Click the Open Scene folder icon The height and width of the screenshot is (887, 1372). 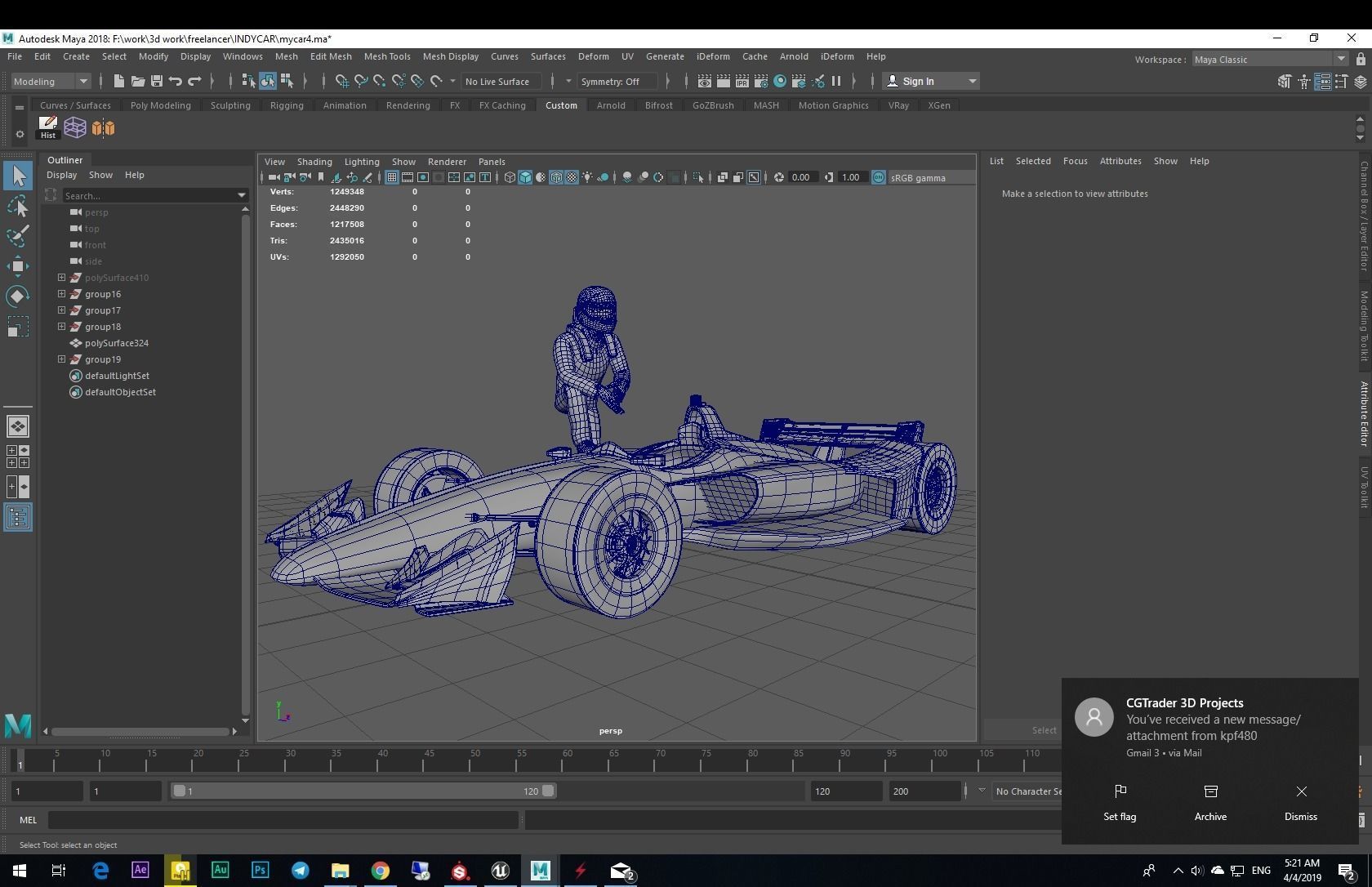pyautogui.click(x=137, y=81)
